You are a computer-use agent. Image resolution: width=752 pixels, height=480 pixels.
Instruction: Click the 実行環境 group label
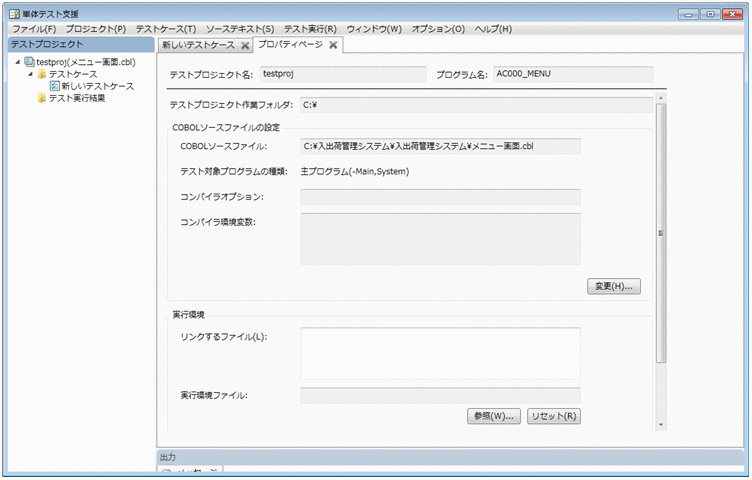point(188,315)
